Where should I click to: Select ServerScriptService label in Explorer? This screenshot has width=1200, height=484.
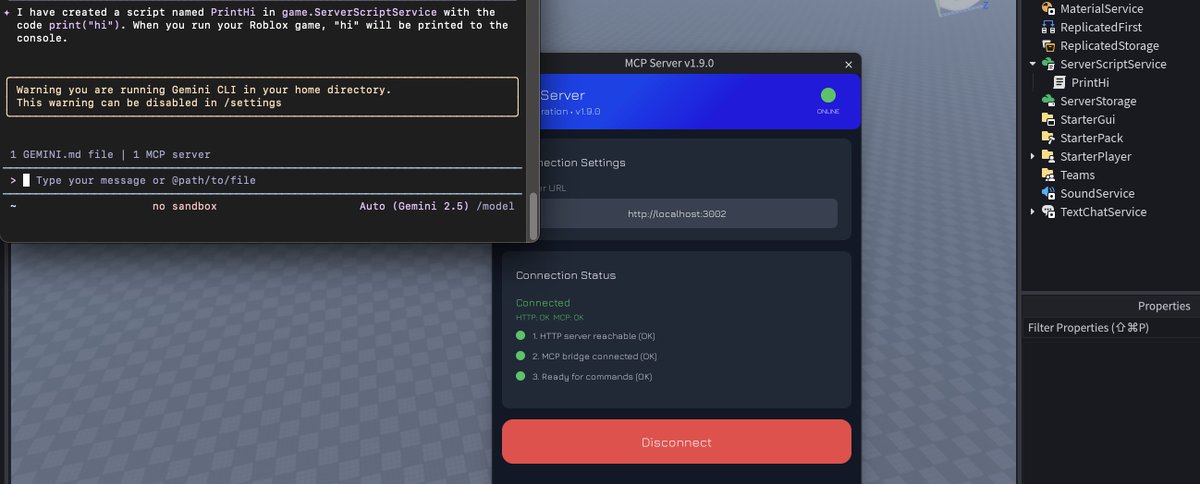pos(1113,64)
